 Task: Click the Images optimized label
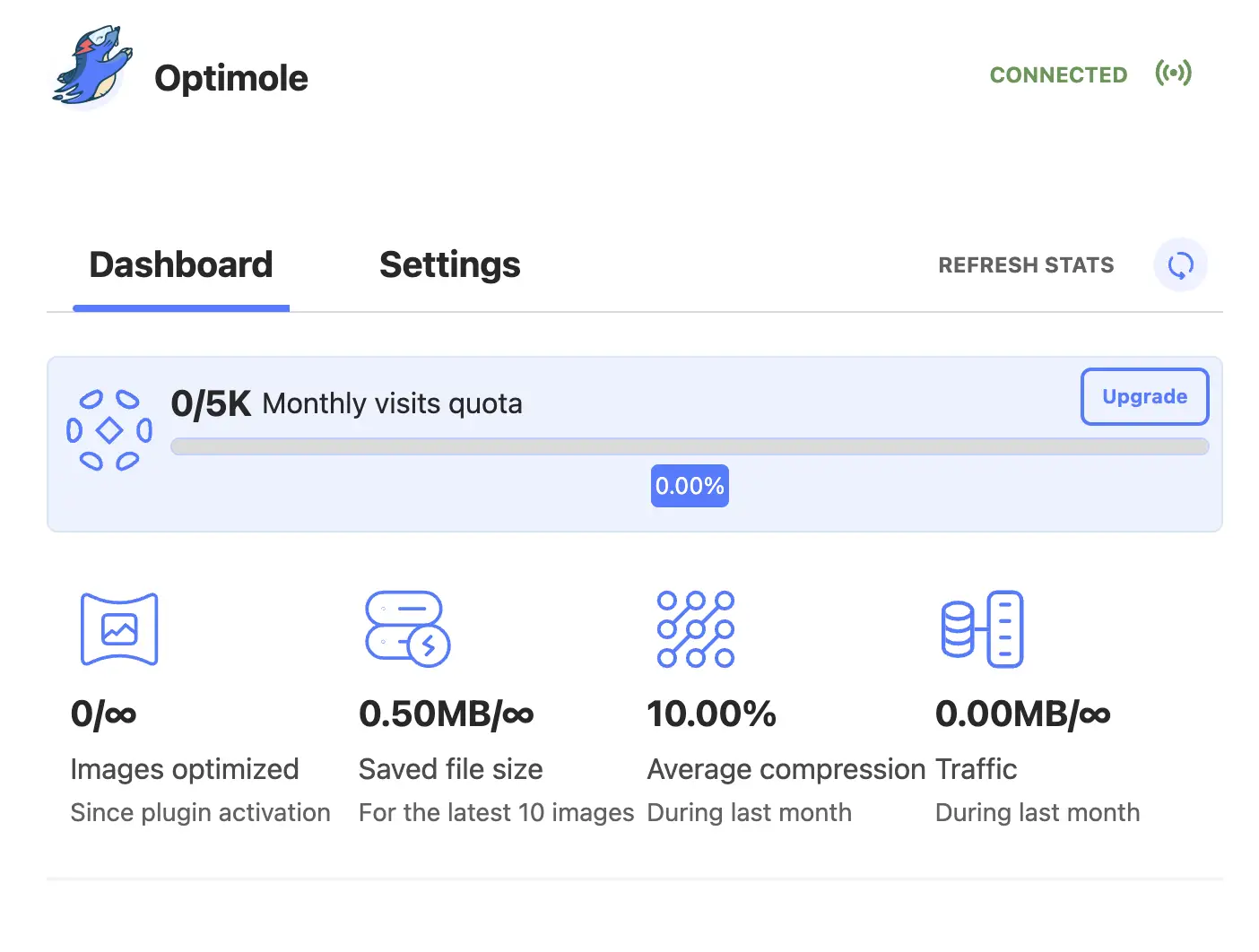[185, 769]
